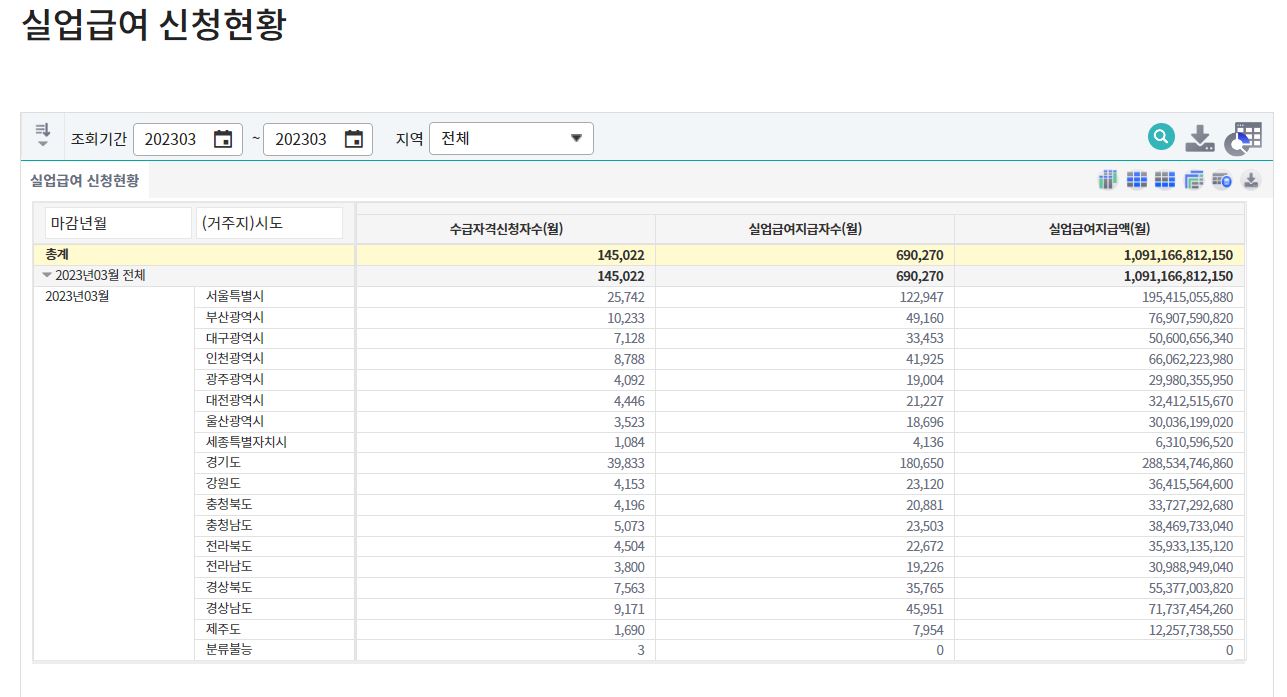Click the 수급자격신청자수(월) column header
This screenshot has height=697, width=1287.
[x=506, y=229]
